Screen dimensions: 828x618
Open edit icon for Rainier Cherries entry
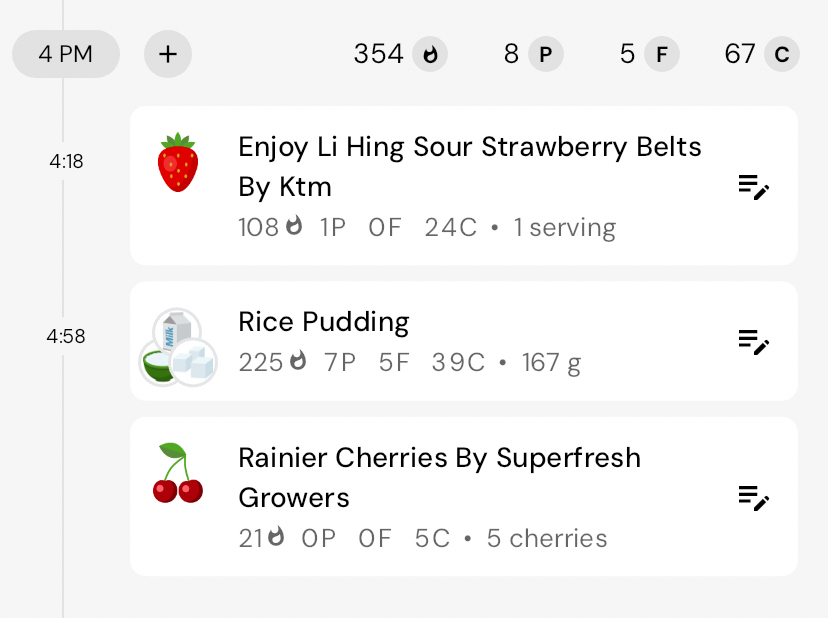click(x=753, y=496)
